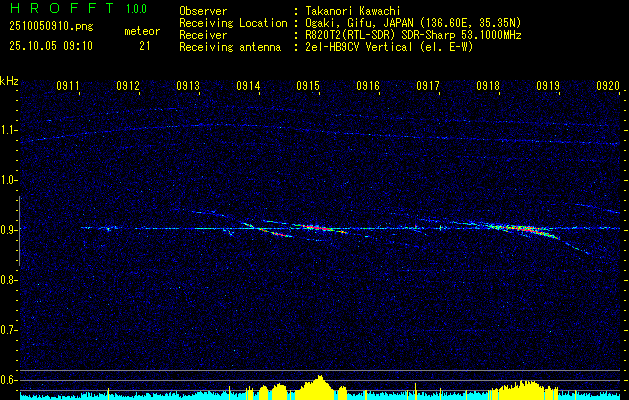Viewport: 629px width, 400px height.
Task: Click the Receiving antenna field label
Action: tap(230, 47)
